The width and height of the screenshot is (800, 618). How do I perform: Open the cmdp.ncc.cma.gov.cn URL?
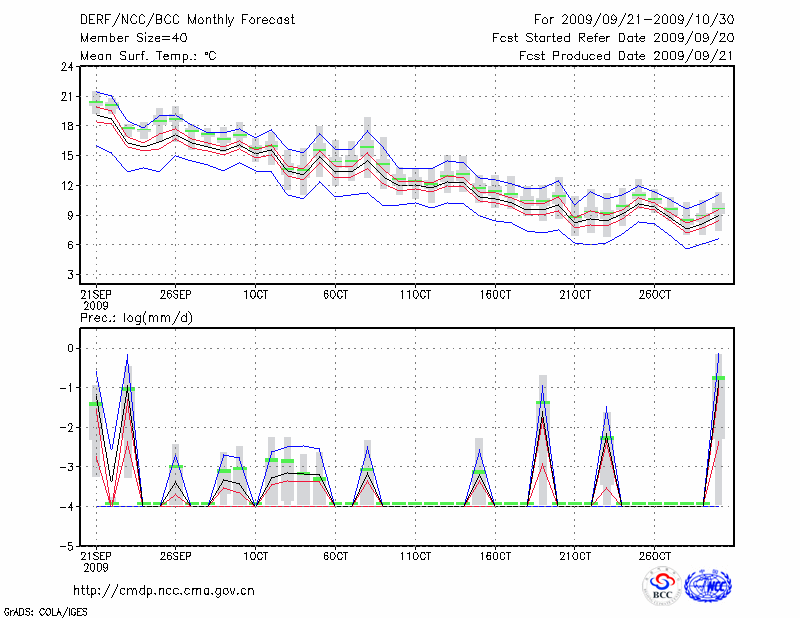[164, 590]
